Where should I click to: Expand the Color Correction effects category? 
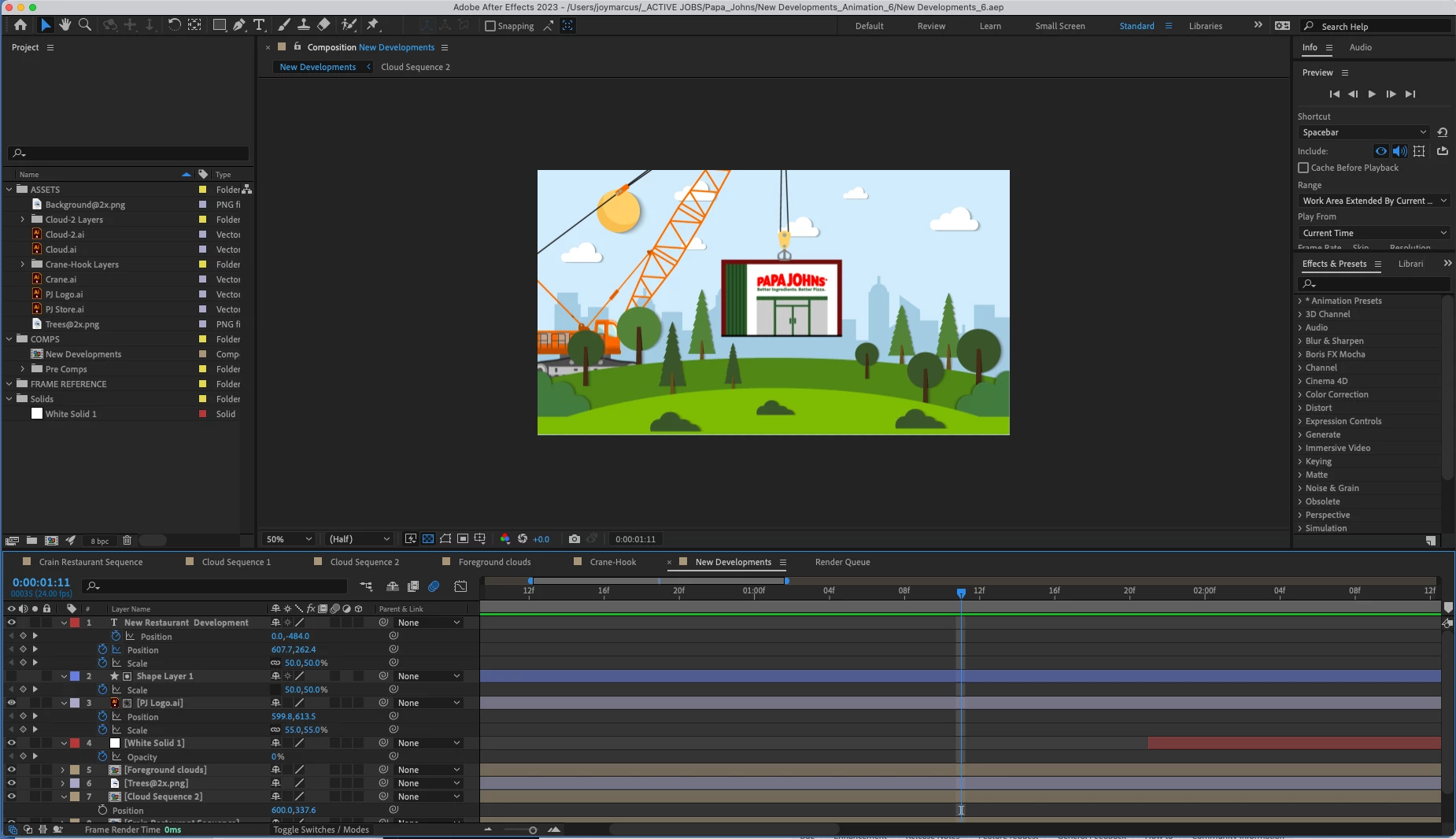pos(1299,394)
